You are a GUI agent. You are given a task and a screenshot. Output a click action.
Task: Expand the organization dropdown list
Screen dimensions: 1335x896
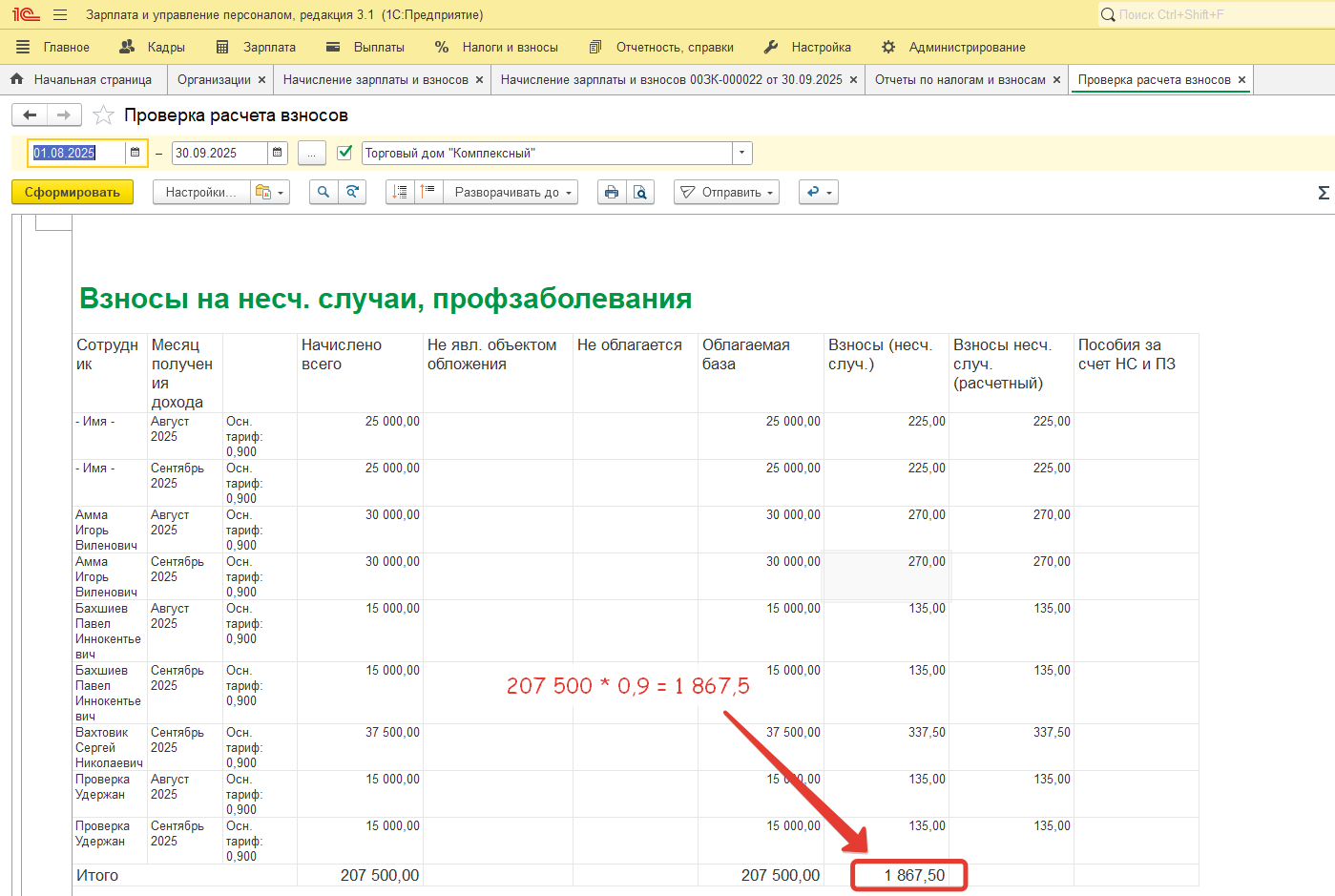pos(741,153)
